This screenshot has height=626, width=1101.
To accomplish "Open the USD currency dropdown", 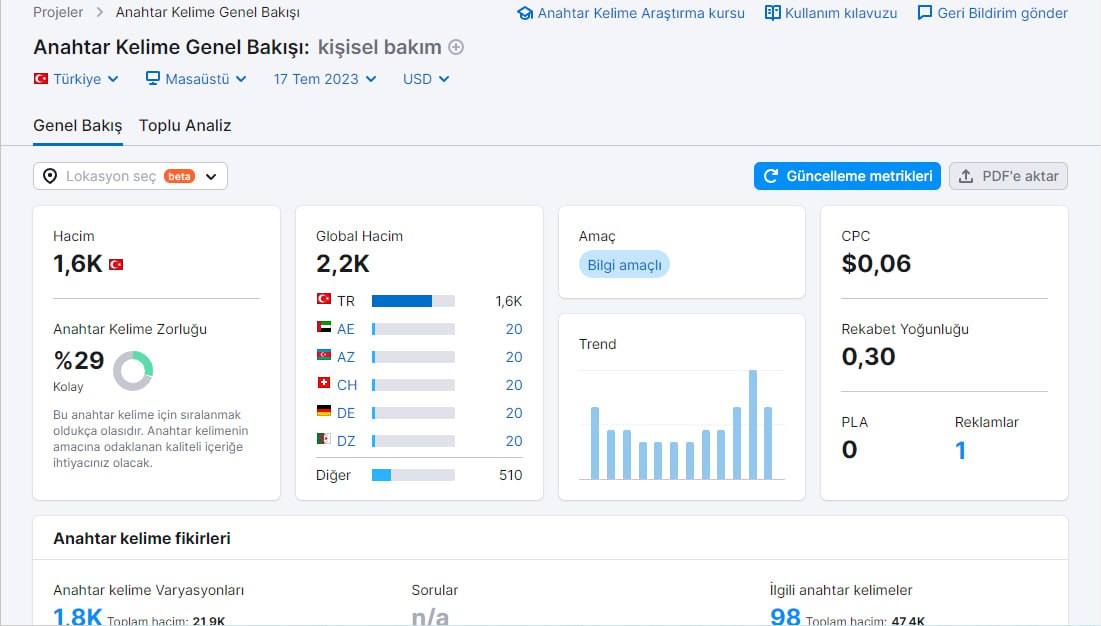I will click(x=426, y=79).
